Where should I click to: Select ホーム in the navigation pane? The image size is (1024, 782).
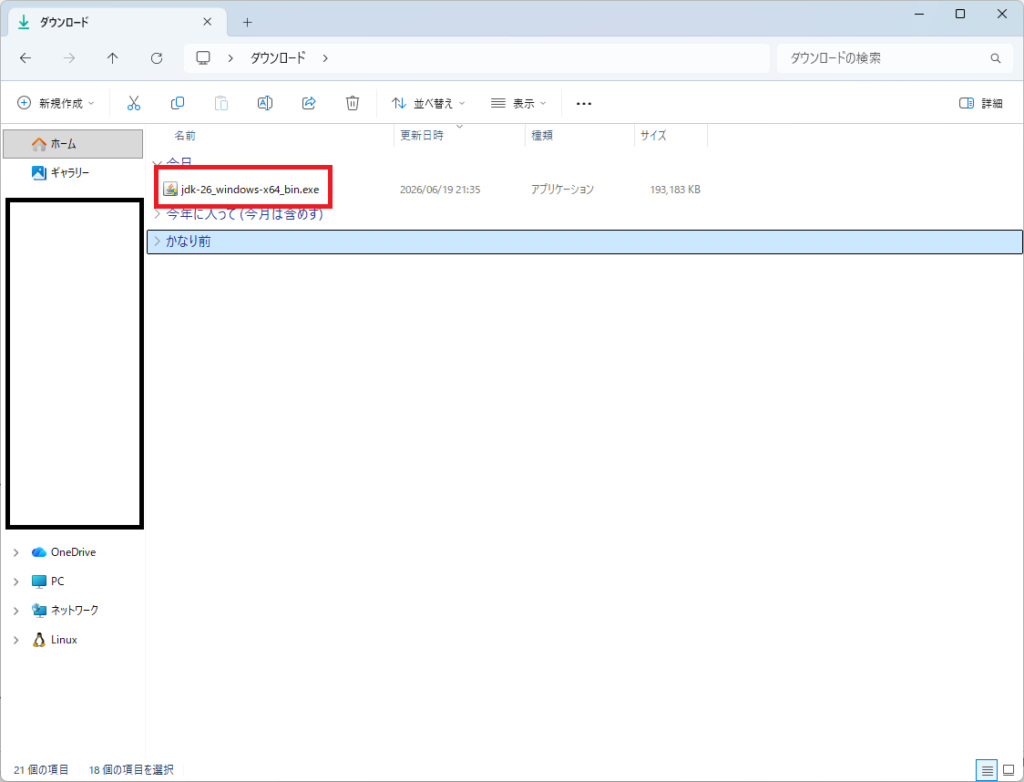[73, 144]
